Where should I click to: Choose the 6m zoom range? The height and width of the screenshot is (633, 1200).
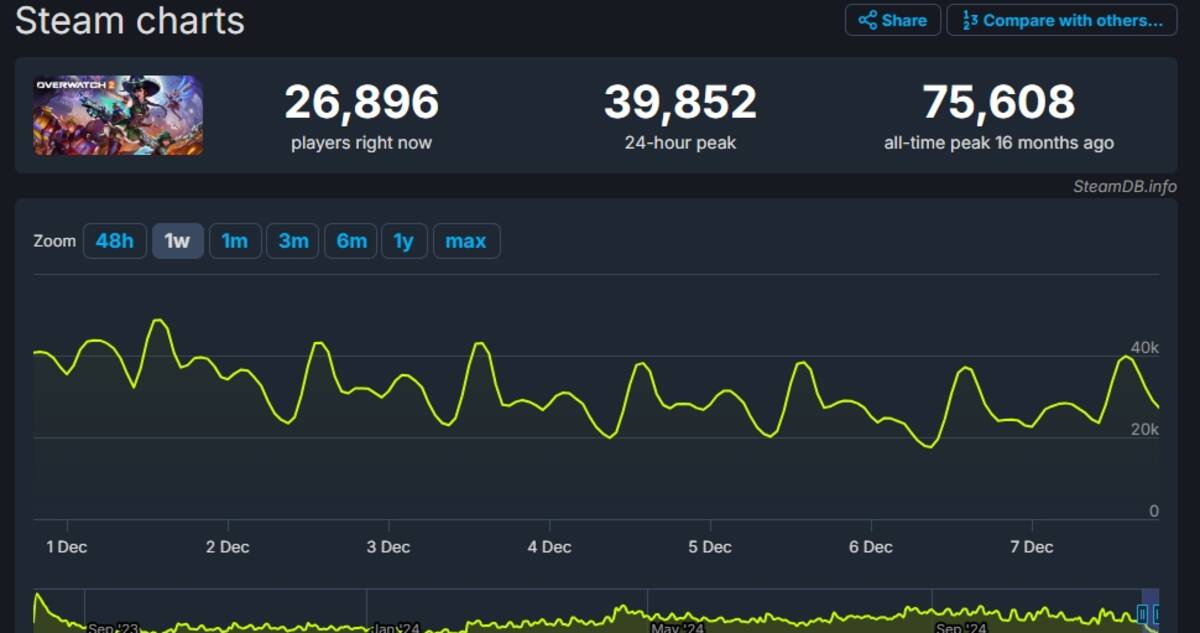(351, 241)
